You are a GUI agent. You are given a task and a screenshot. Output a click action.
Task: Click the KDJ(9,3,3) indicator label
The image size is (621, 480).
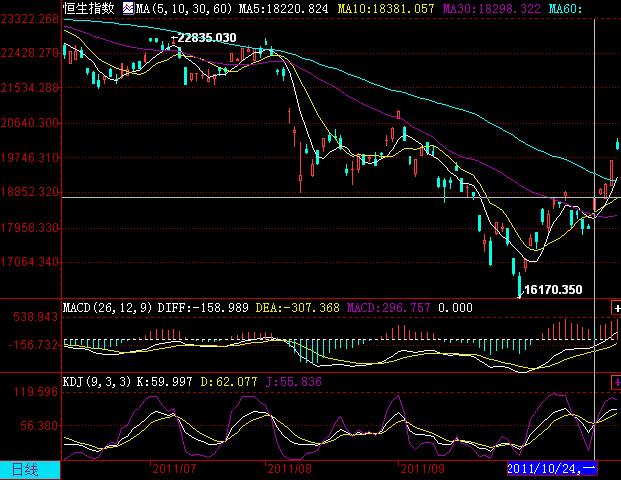[x=97, y=382]
